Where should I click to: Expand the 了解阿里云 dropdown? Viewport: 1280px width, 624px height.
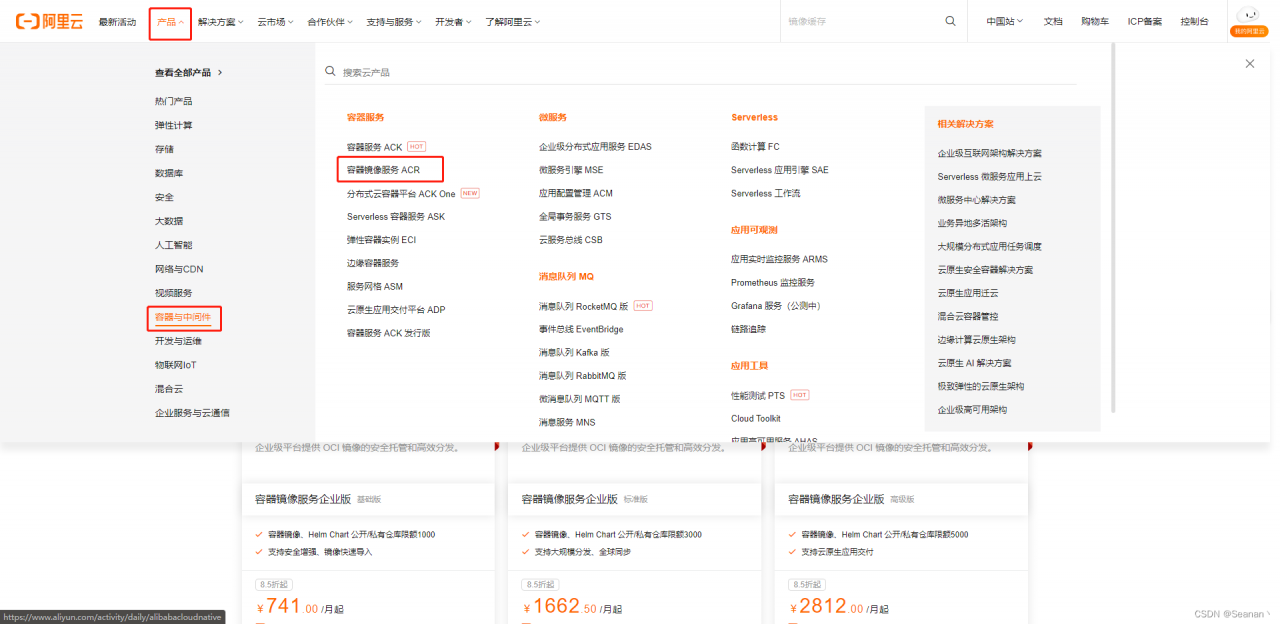tap(513, 22)
